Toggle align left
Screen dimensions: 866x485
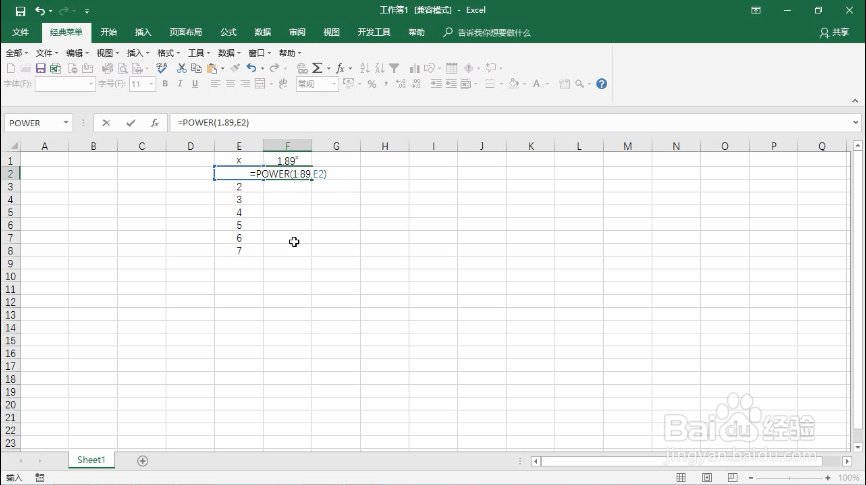click(x=215, y=84)
